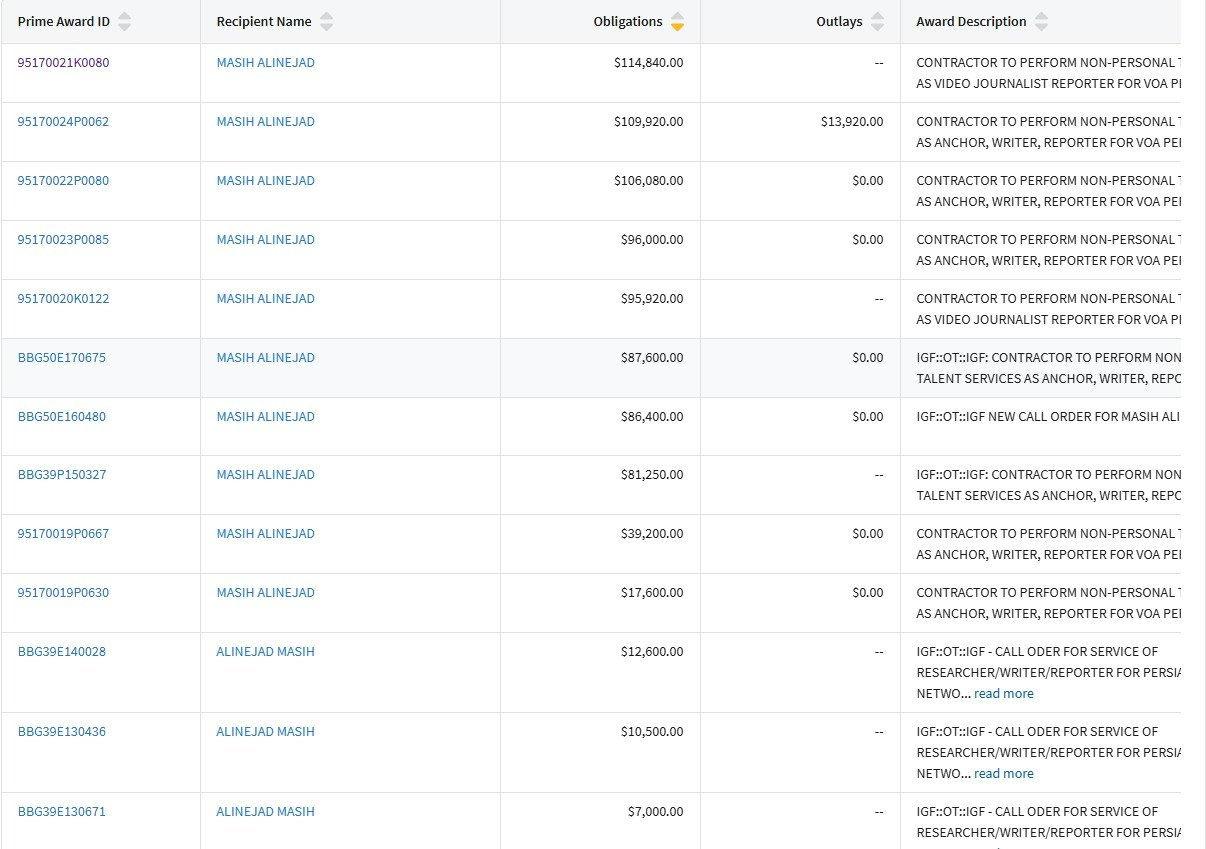Open award ID 95170019P0667

pos(63,534)
